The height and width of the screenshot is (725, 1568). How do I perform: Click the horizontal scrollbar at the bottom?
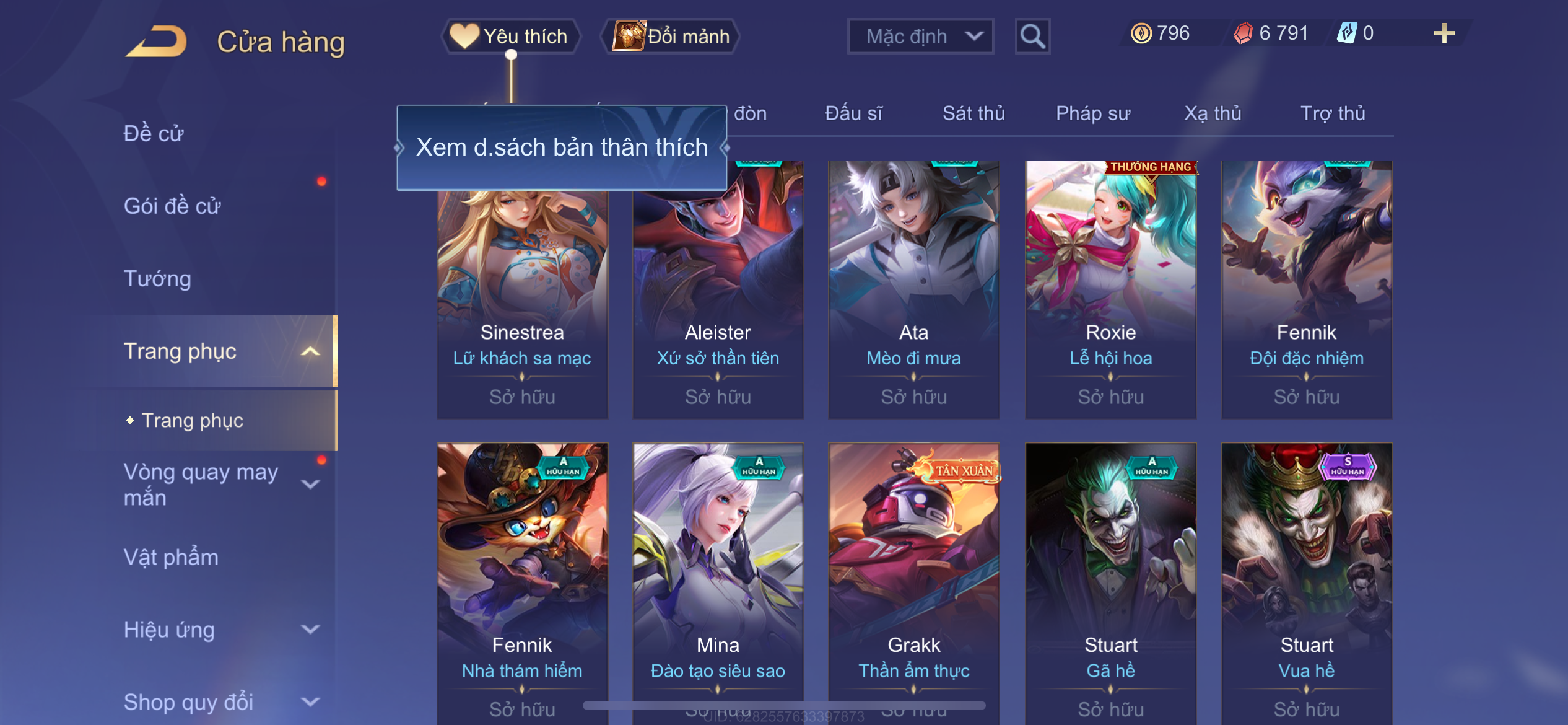pos(784,706)
